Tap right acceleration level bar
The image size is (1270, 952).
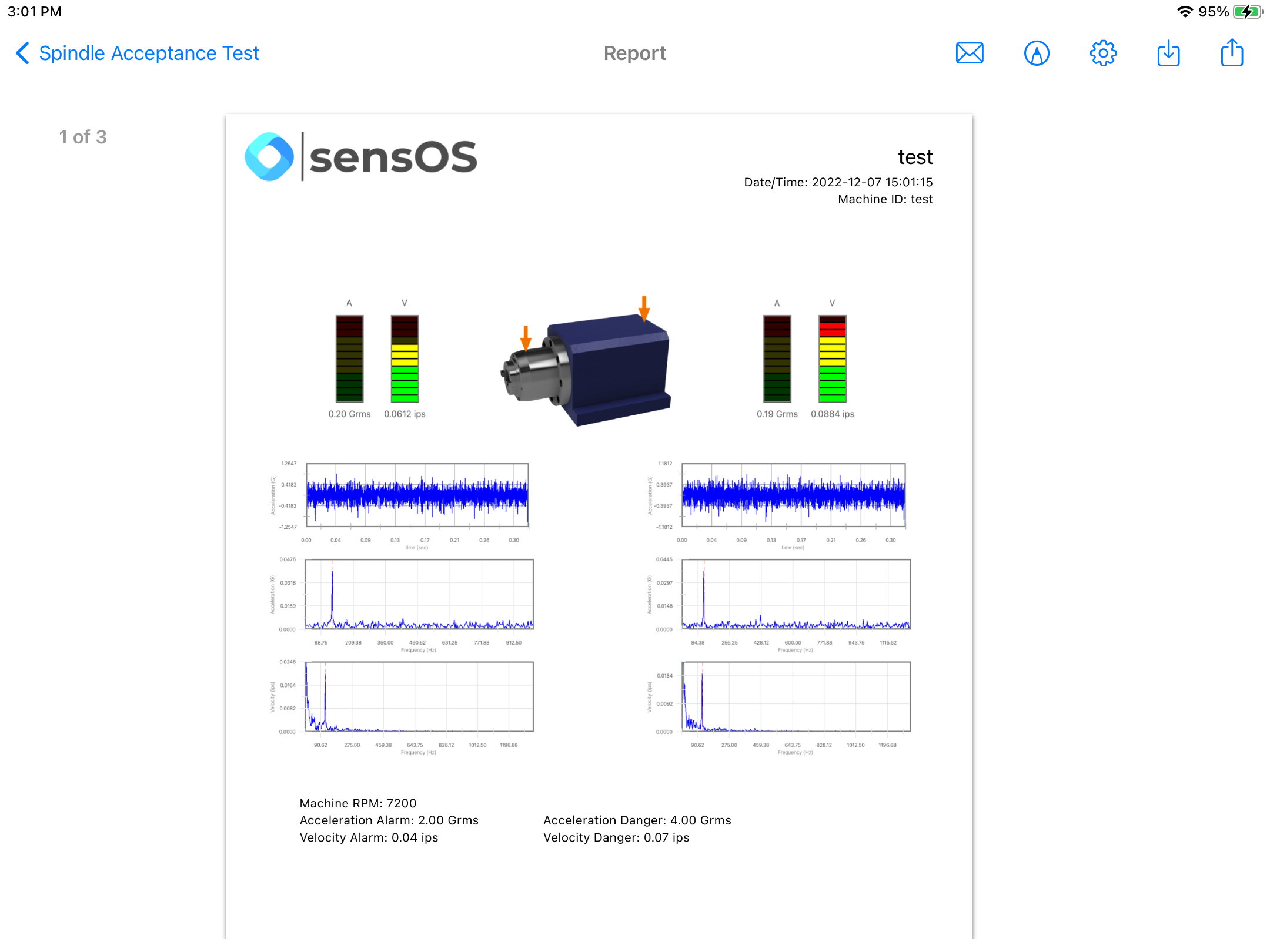tap(777, 358)
